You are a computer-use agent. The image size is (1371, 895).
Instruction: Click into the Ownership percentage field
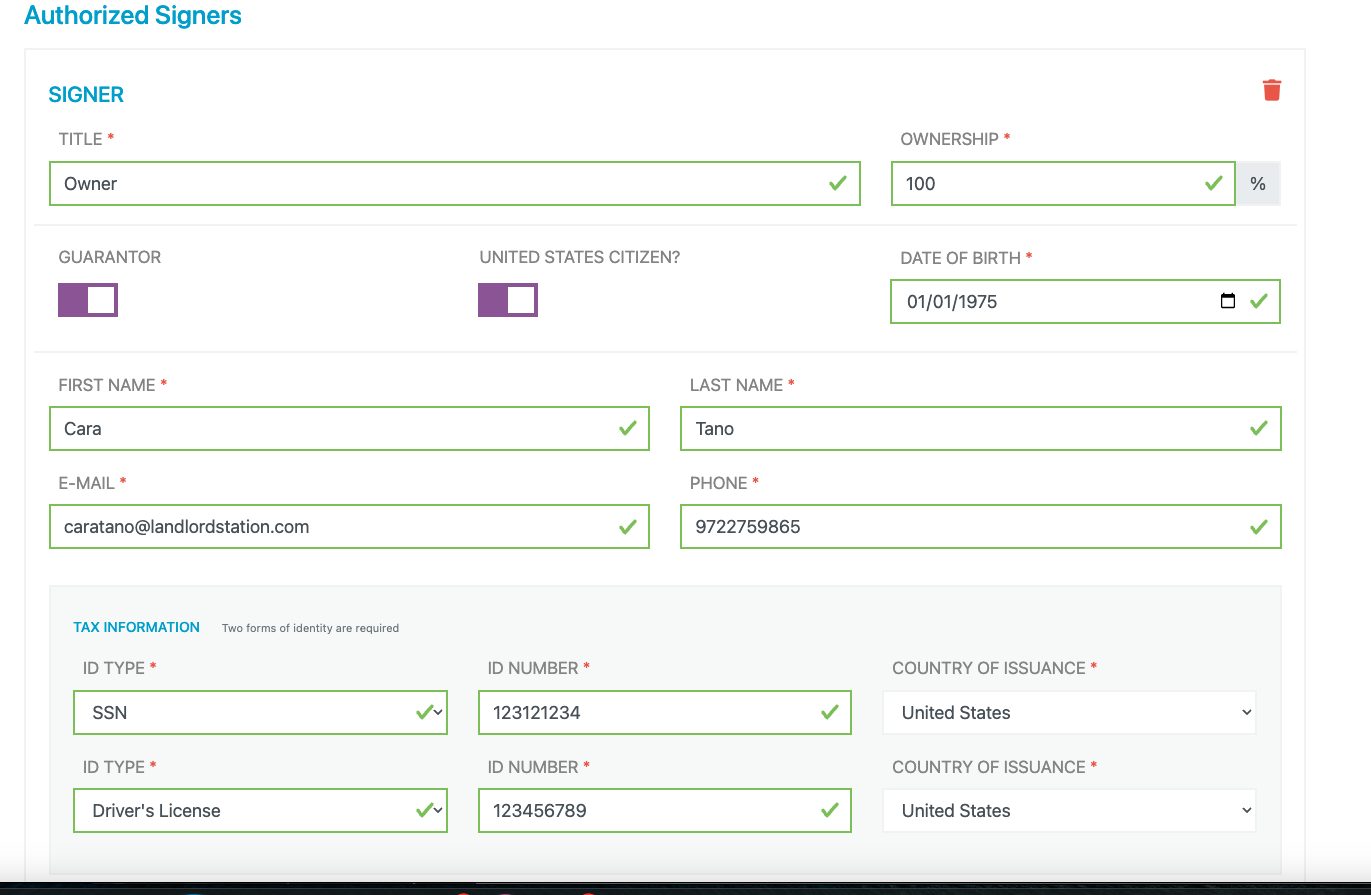[1063, 184]
